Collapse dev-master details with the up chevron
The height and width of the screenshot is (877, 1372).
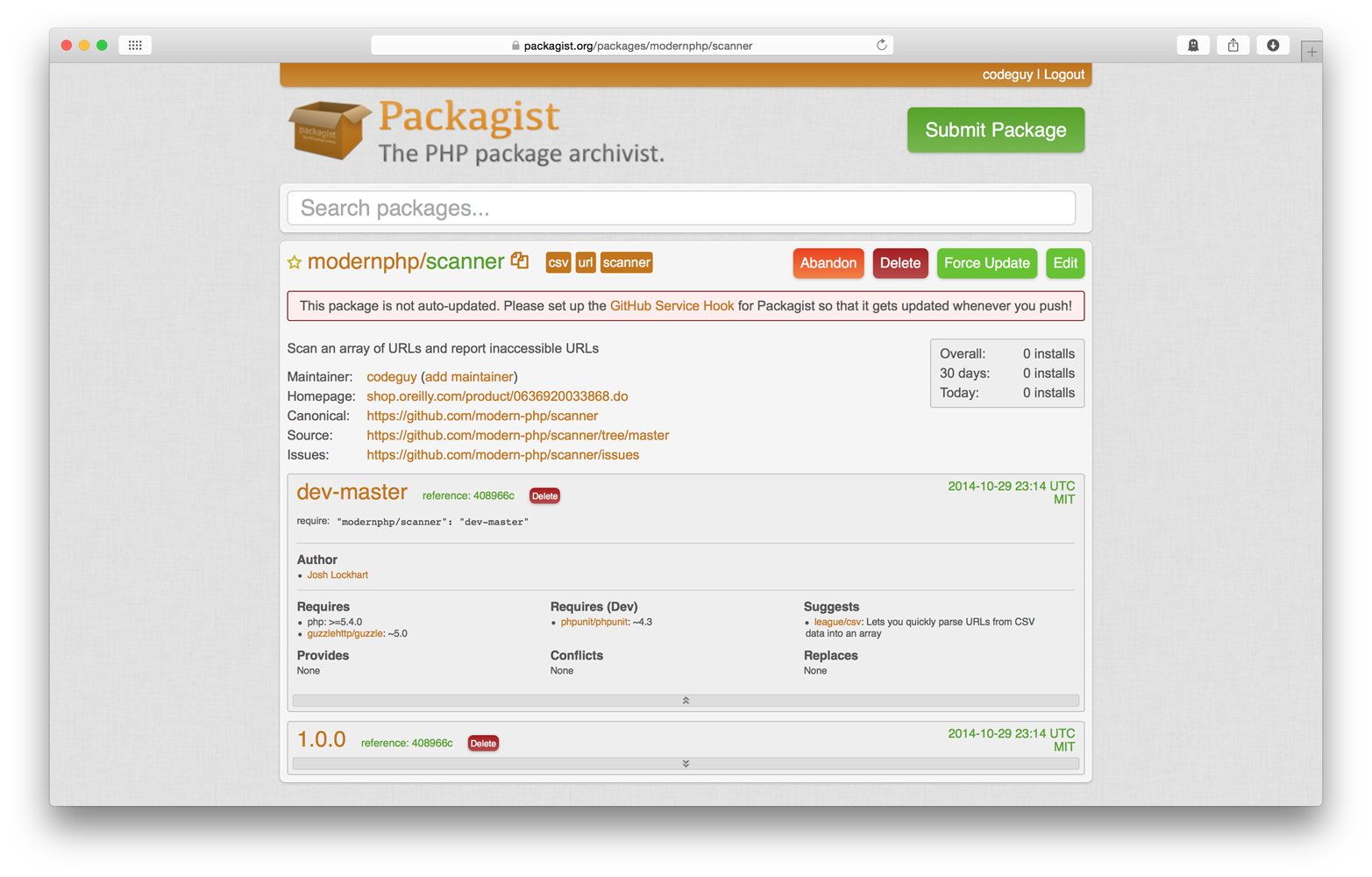click(686, 700)
